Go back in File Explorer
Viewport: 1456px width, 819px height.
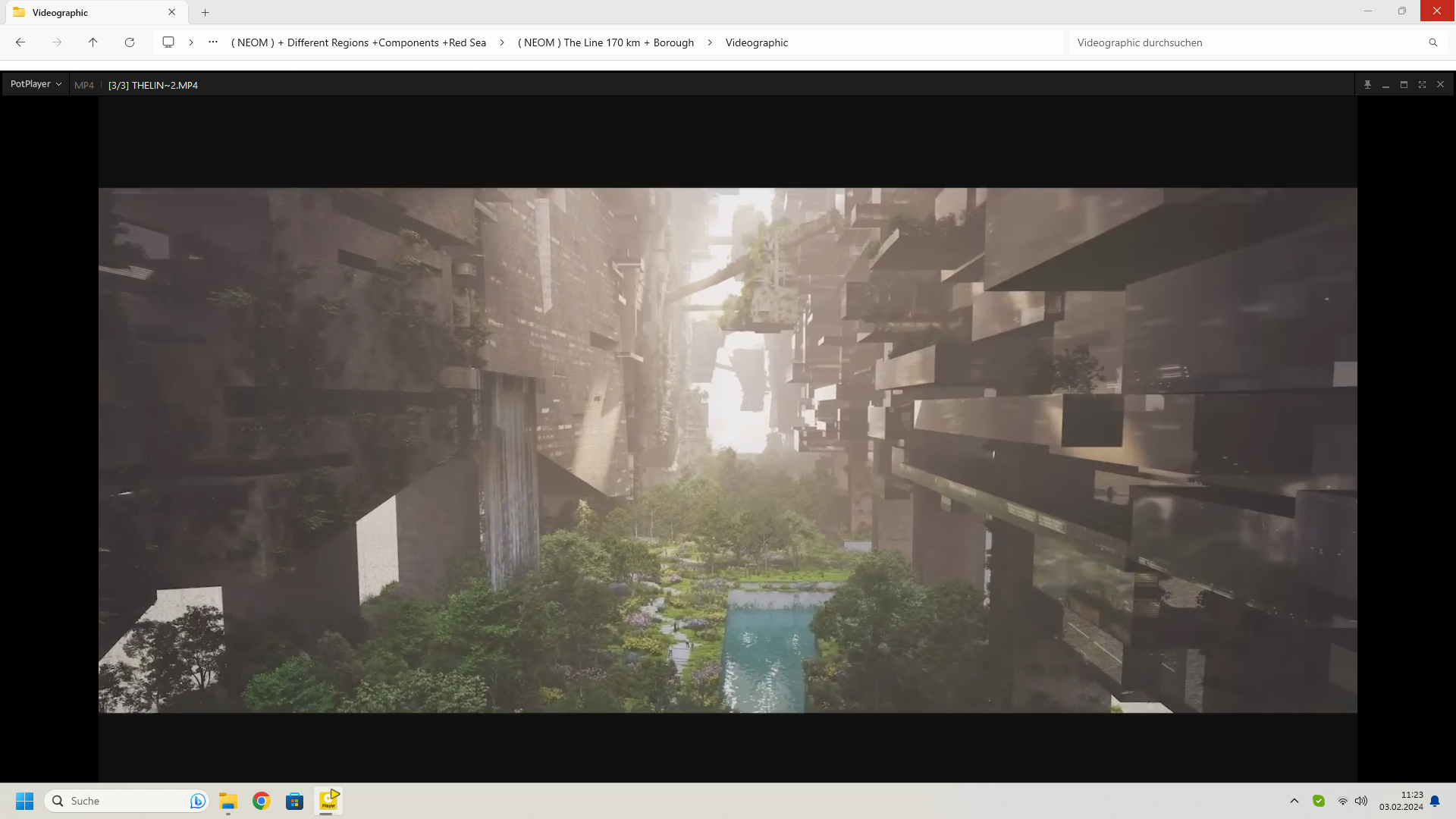pyautogui.click(x=20, y=42)
